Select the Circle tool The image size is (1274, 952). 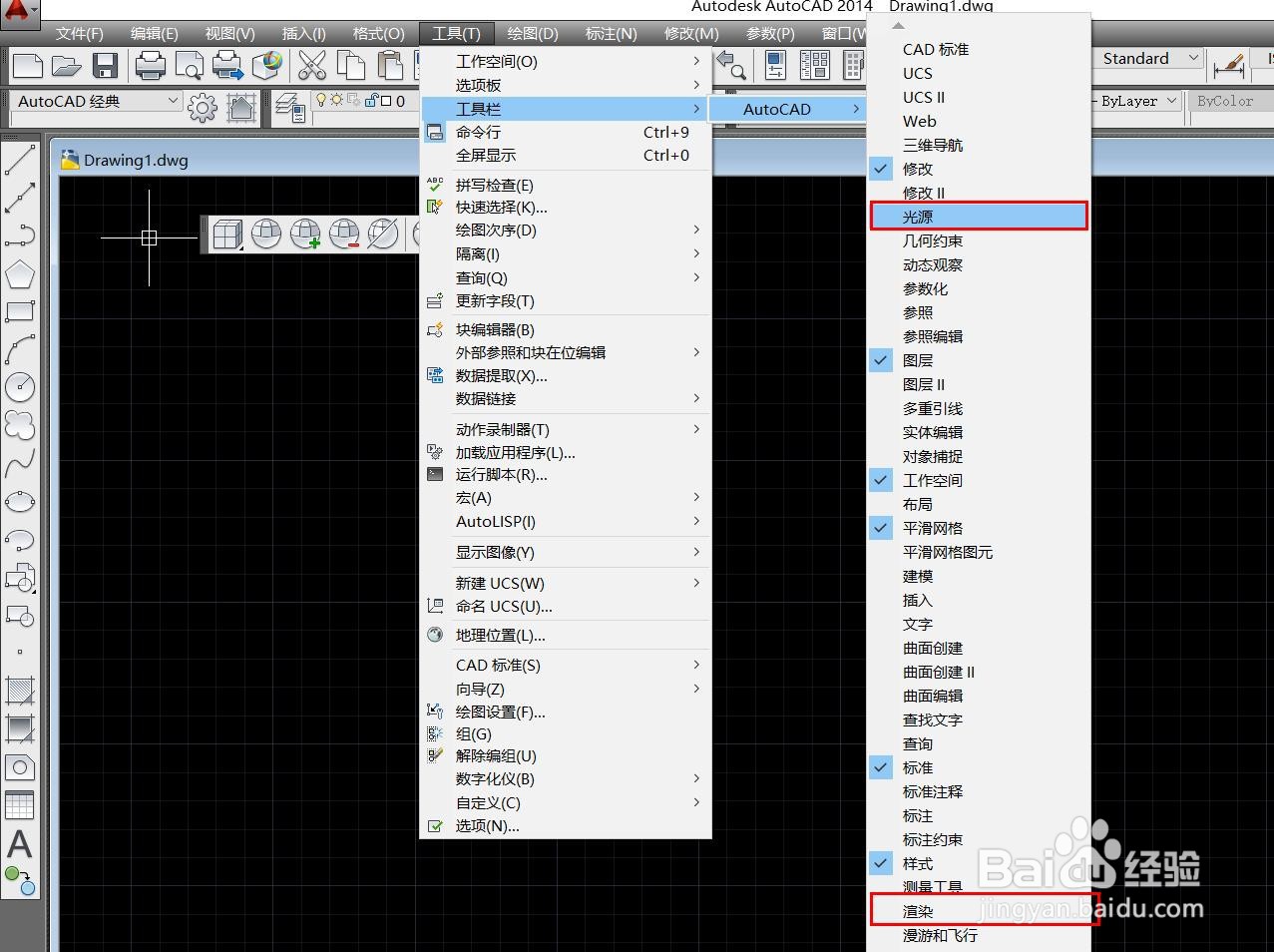(20, 387)
